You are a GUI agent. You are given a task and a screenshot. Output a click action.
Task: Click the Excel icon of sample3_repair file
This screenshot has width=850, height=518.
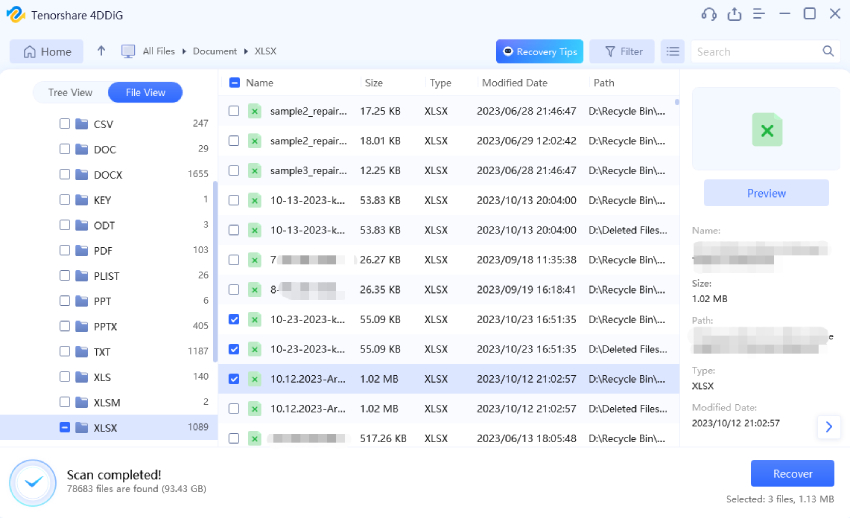pos(254,171)
